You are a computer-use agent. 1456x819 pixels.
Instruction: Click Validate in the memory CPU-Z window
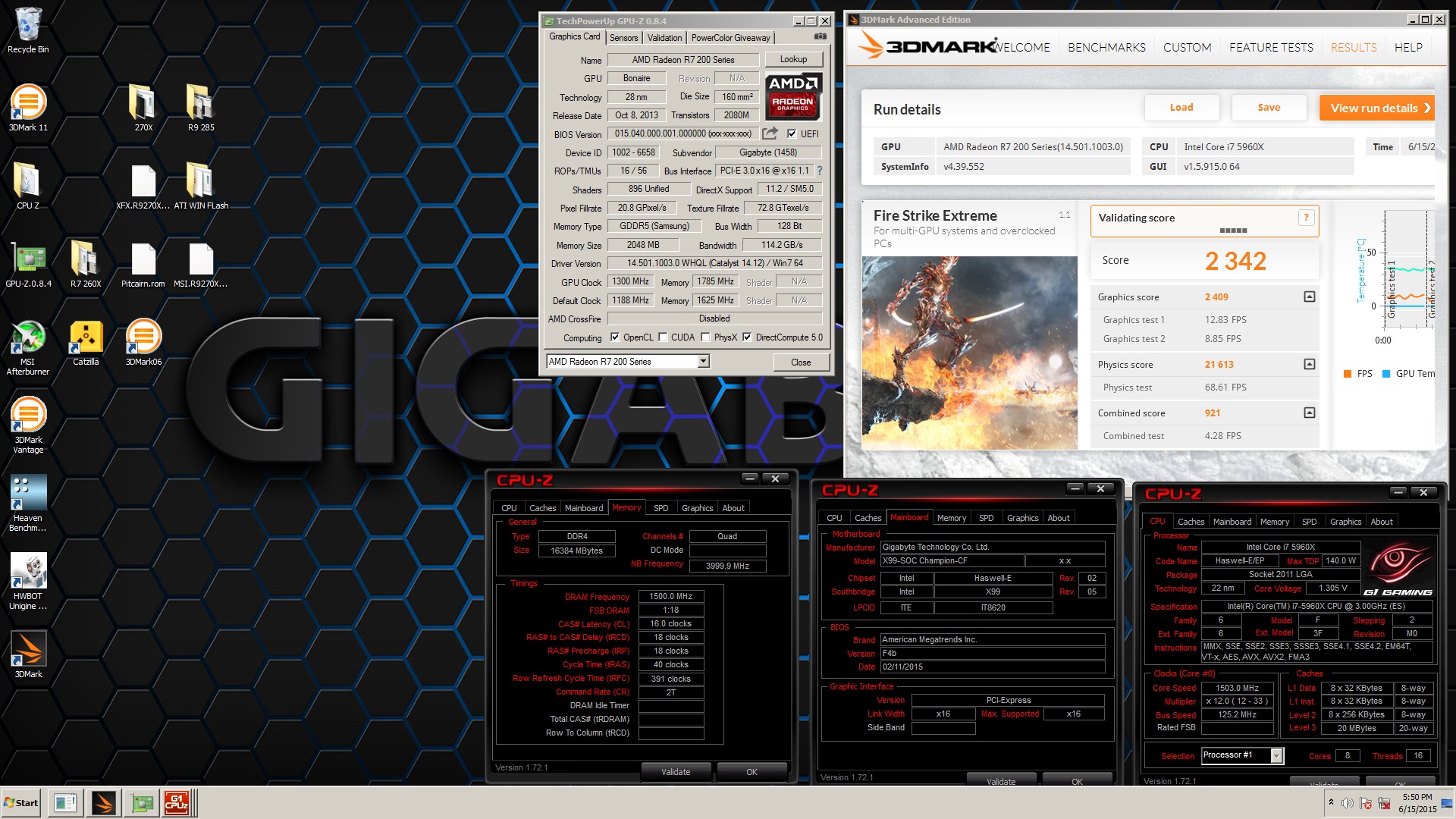point(676,772)
